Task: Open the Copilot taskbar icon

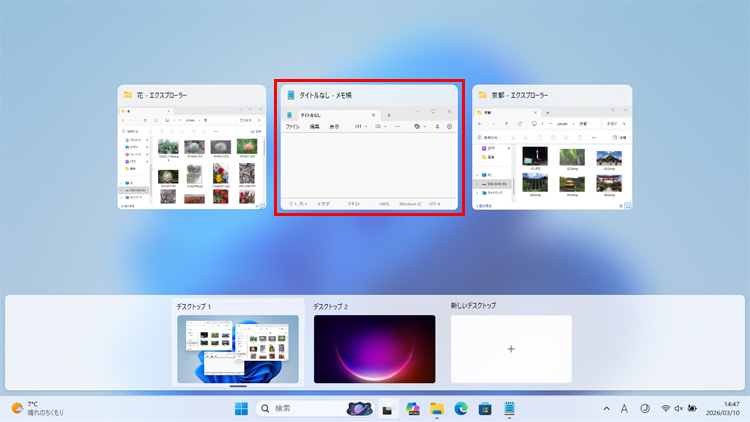Action: [412, 408]
